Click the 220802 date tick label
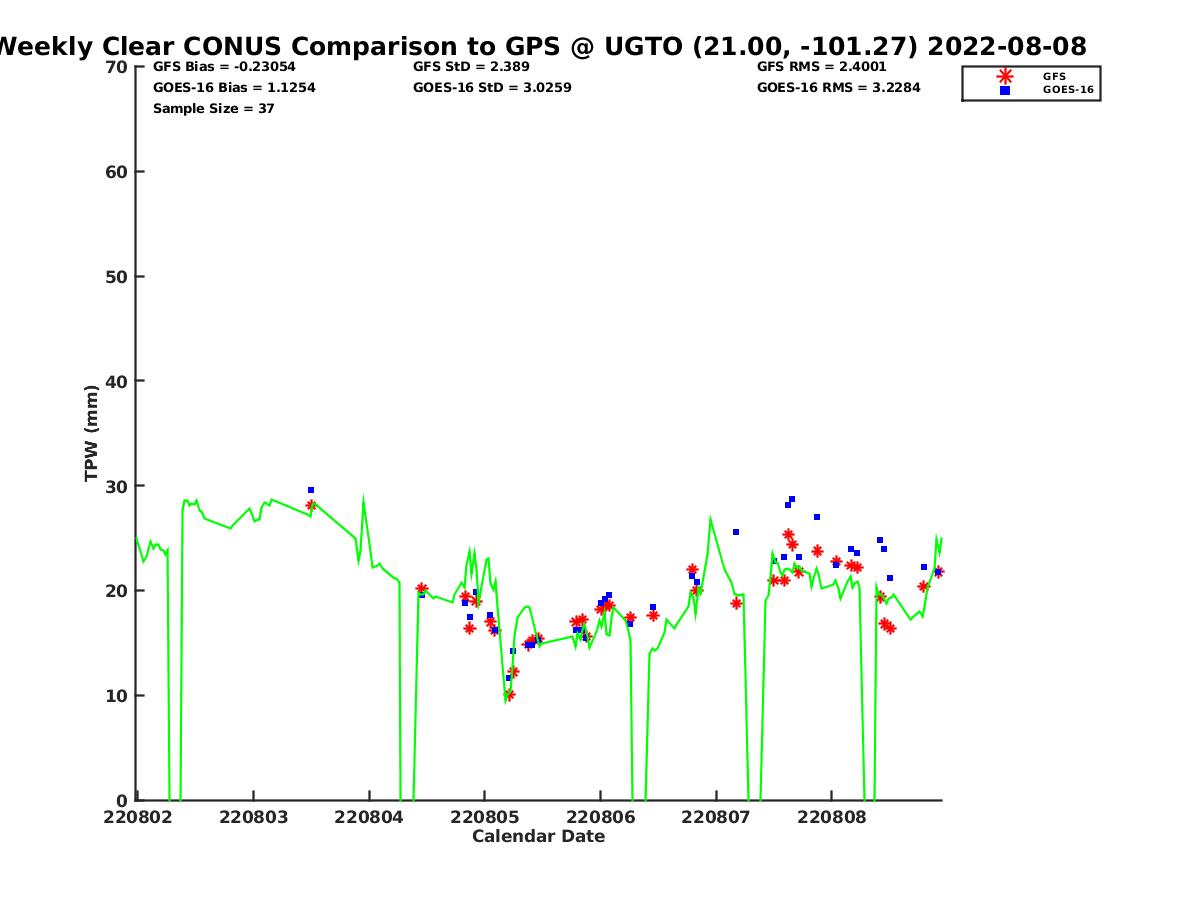1200x900 pixels. [137, 817]
